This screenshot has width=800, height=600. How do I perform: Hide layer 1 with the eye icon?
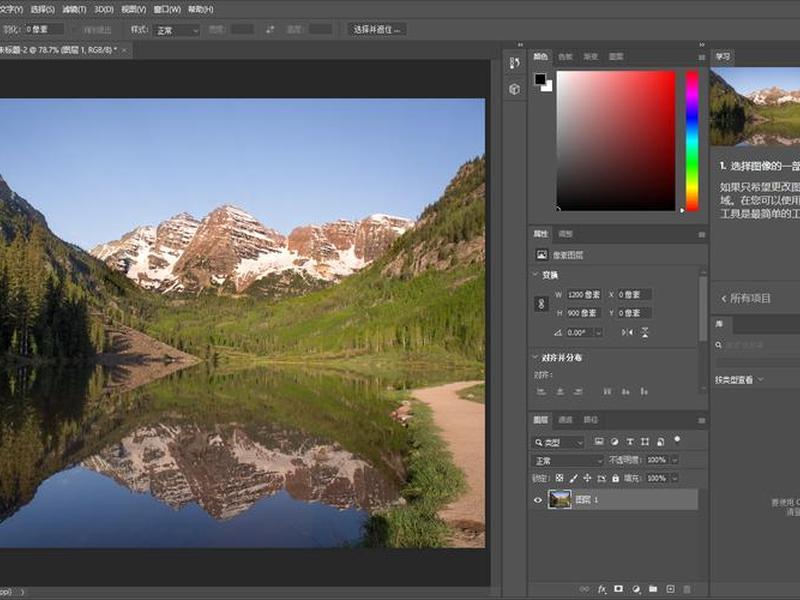tap(537, 500)
